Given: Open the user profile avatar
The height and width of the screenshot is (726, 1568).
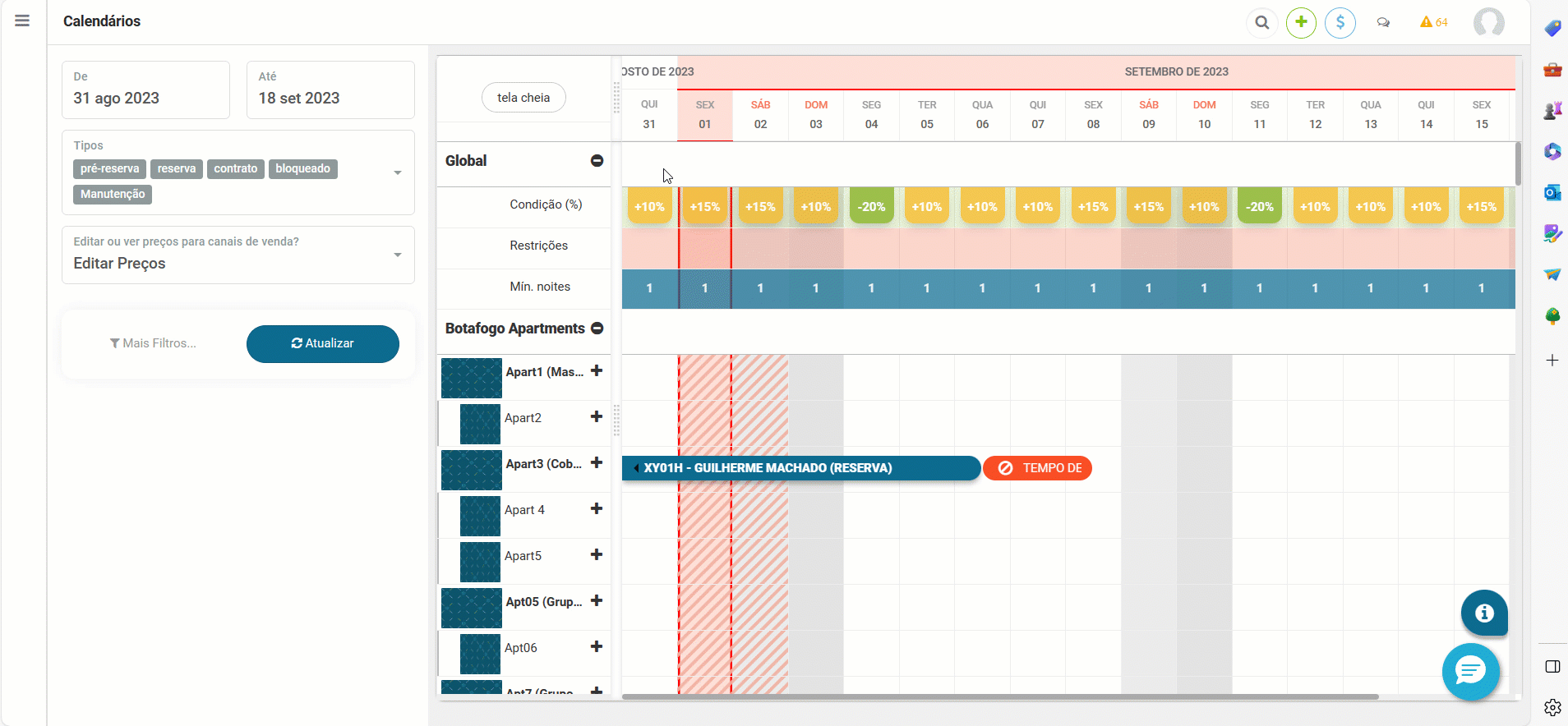Looking at the screenshot, I should click(1489, 22).
